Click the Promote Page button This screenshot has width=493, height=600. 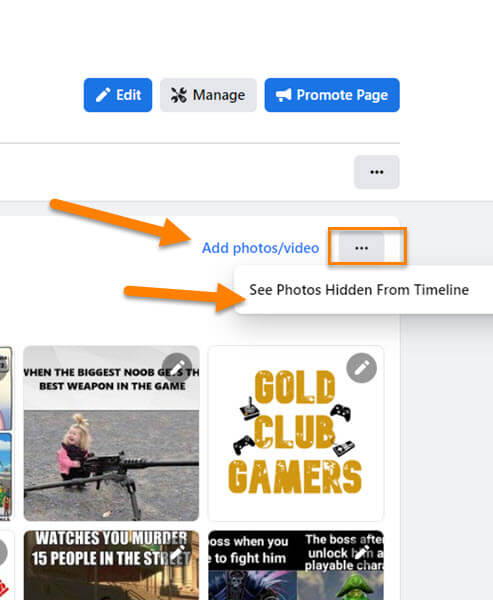coord(332,95)
